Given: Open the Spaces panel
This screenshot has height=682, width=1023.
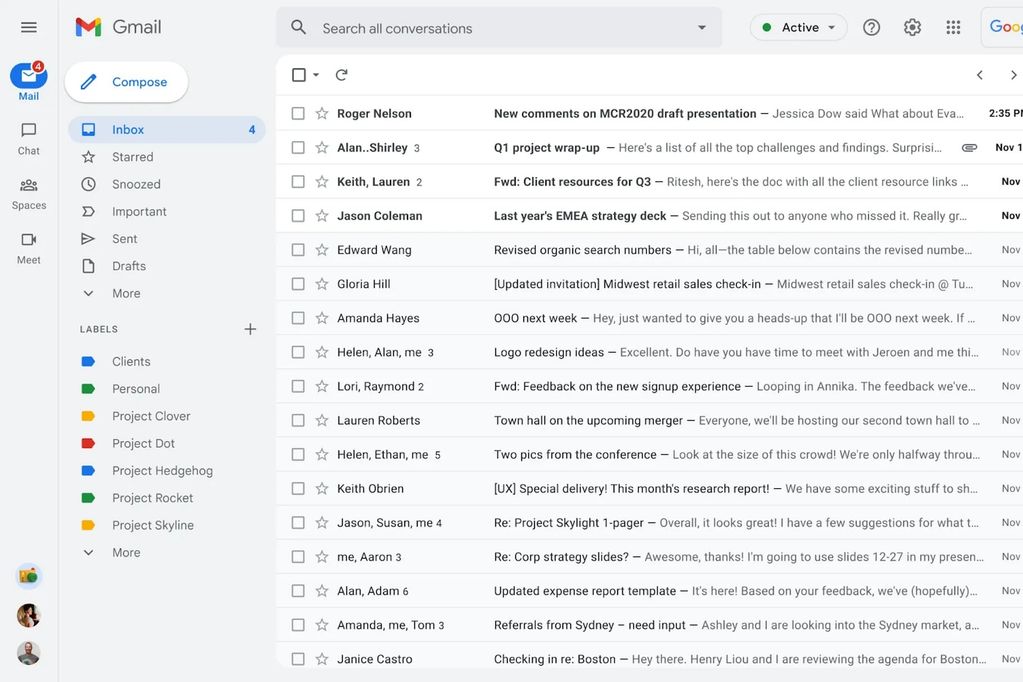Looking at the screenshot, I should pyautogui.click(x=28, y=192).
